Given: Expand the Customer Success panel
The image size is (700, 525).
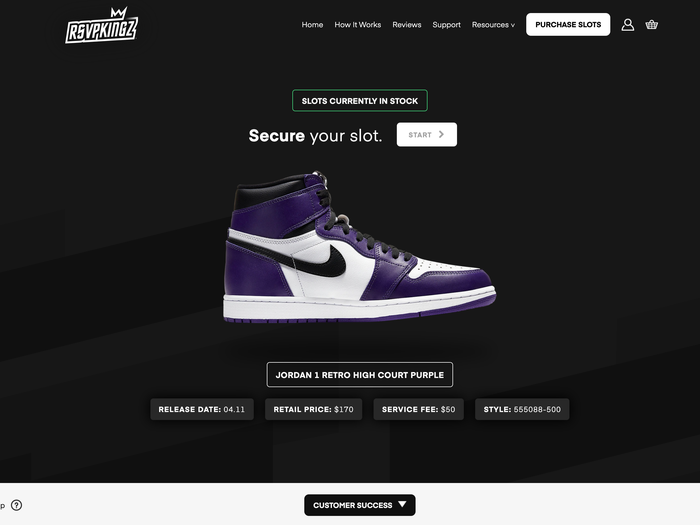Looking at the screenshot, I should tap(360, 505).
